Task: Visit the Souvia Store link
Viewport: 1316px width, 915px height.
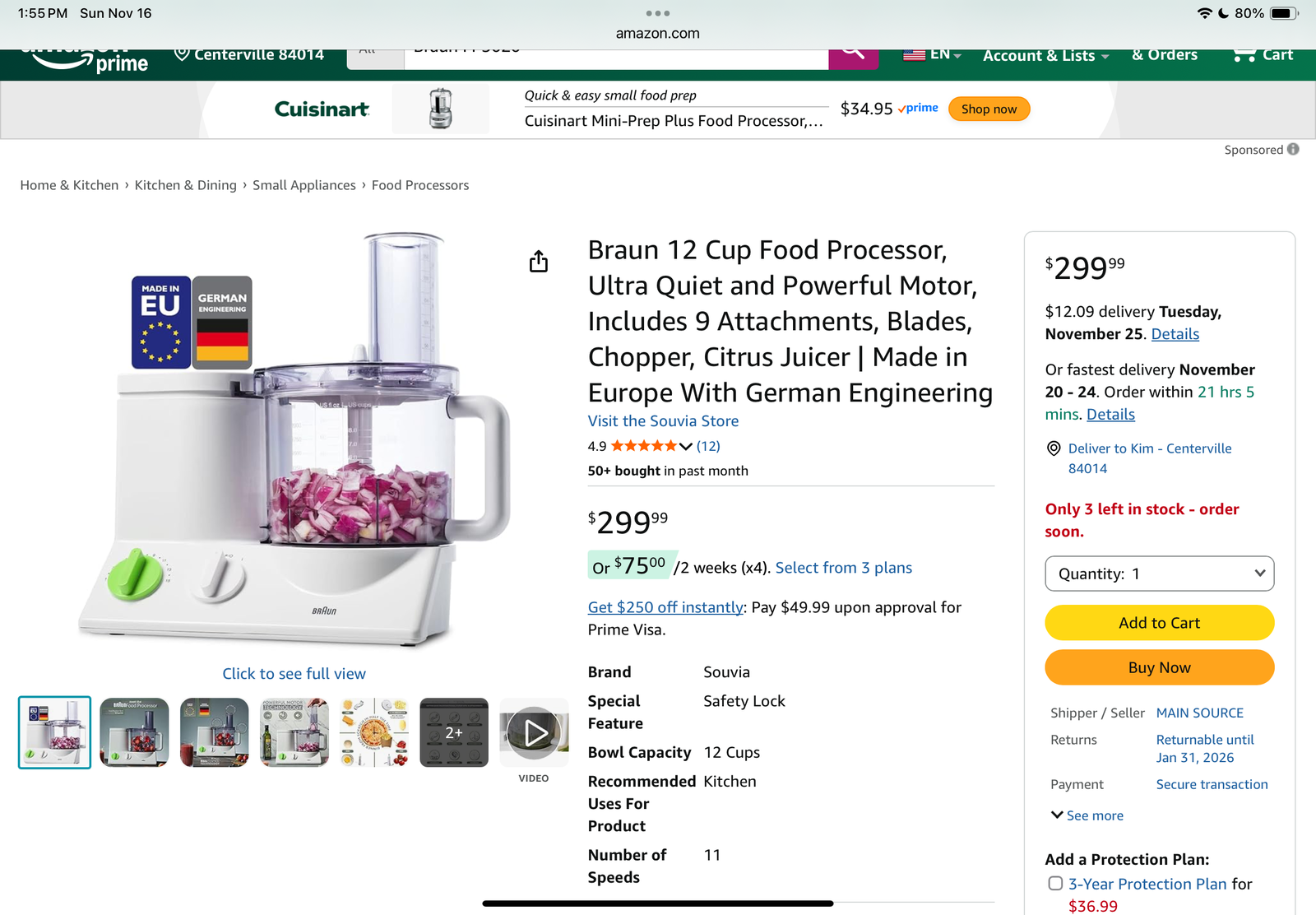Action: tap(662, 420)
